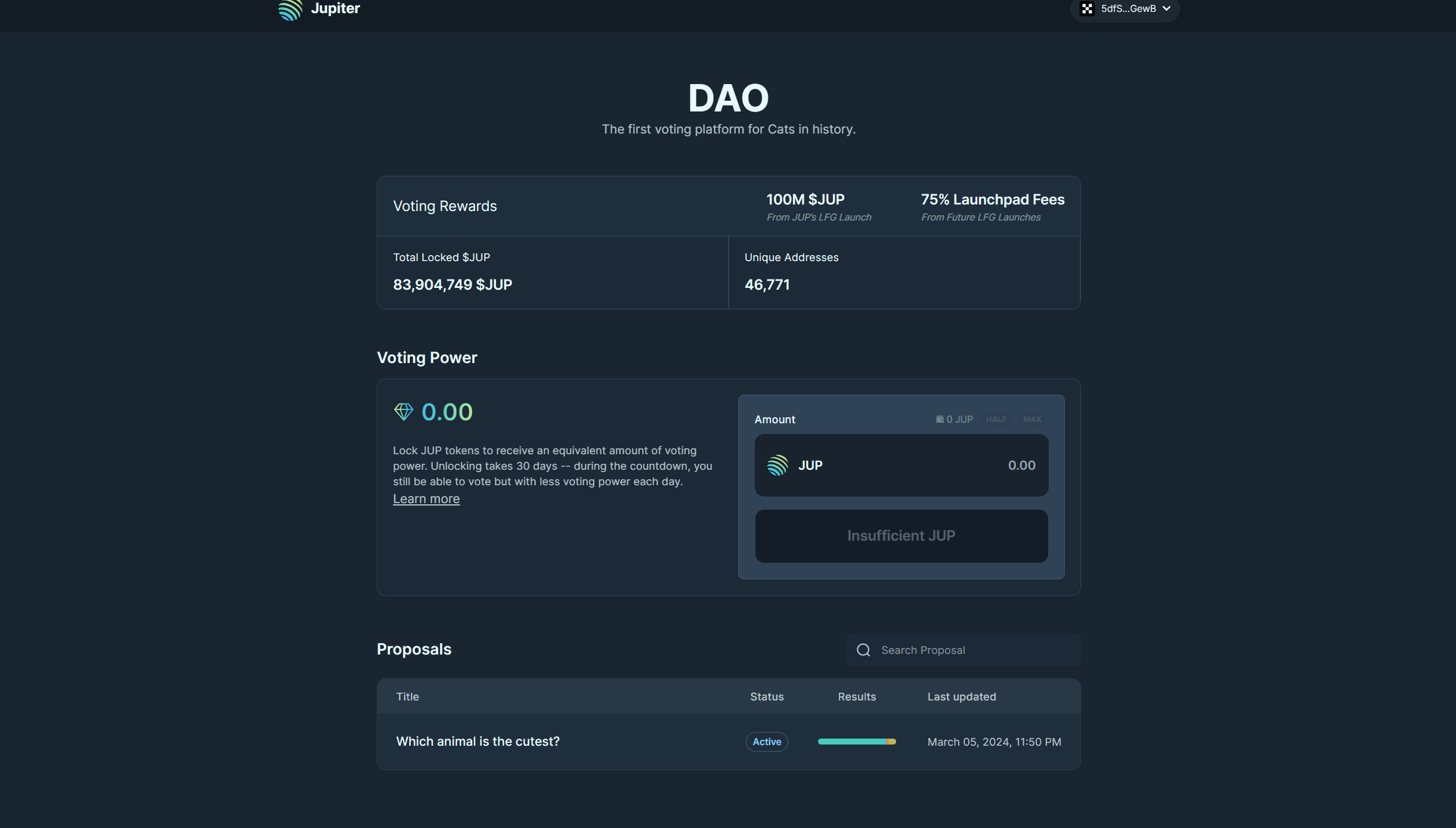Open the 5dfS...GewB wallet dropdown
Screen dimensions: 1456x828
tap(1124, 9)
